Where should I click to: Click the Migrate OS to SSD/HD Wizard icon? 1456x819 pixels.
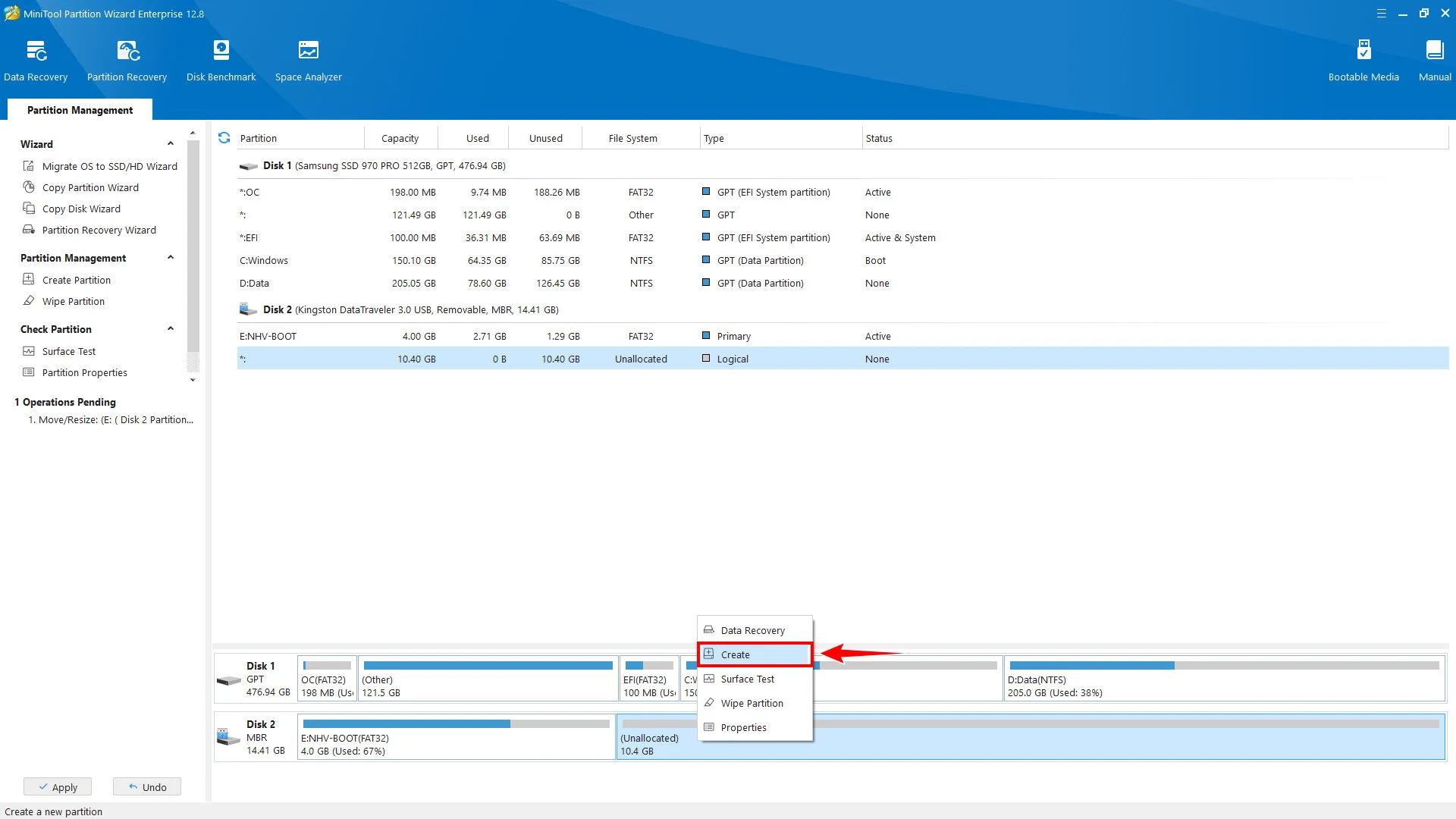[29, 166]
